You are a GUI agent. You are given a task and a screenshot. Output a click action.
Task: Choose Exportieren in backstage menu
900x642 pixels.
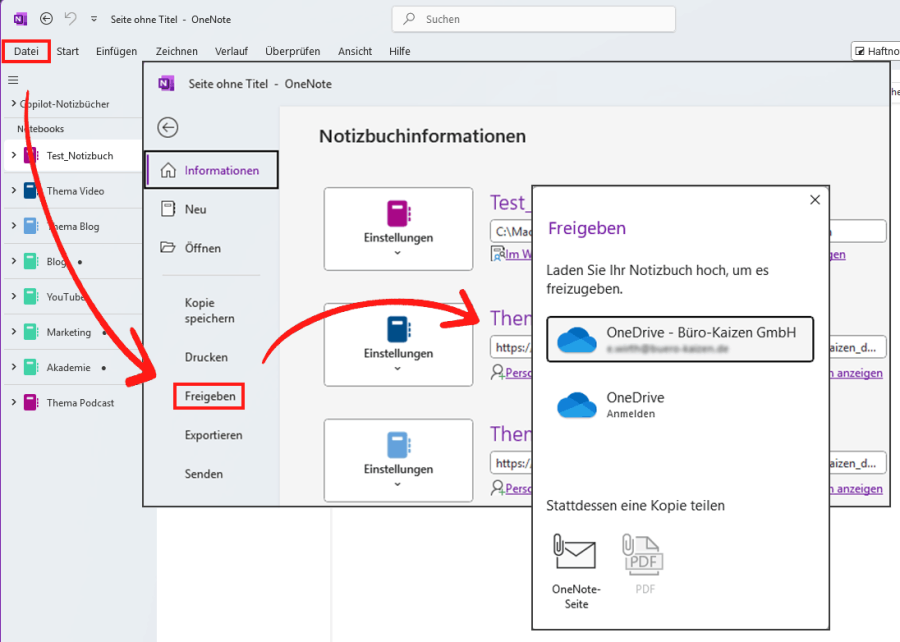click(x=214, y=435)
